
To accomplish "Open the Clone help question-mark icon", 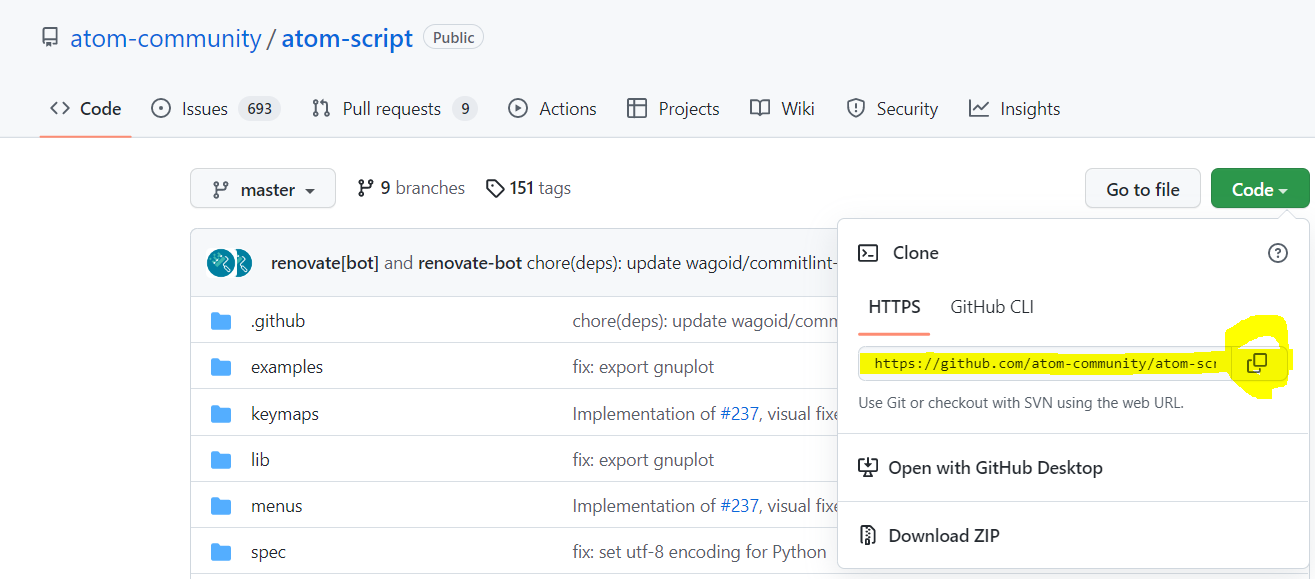I will click(x=1277, y=253).
